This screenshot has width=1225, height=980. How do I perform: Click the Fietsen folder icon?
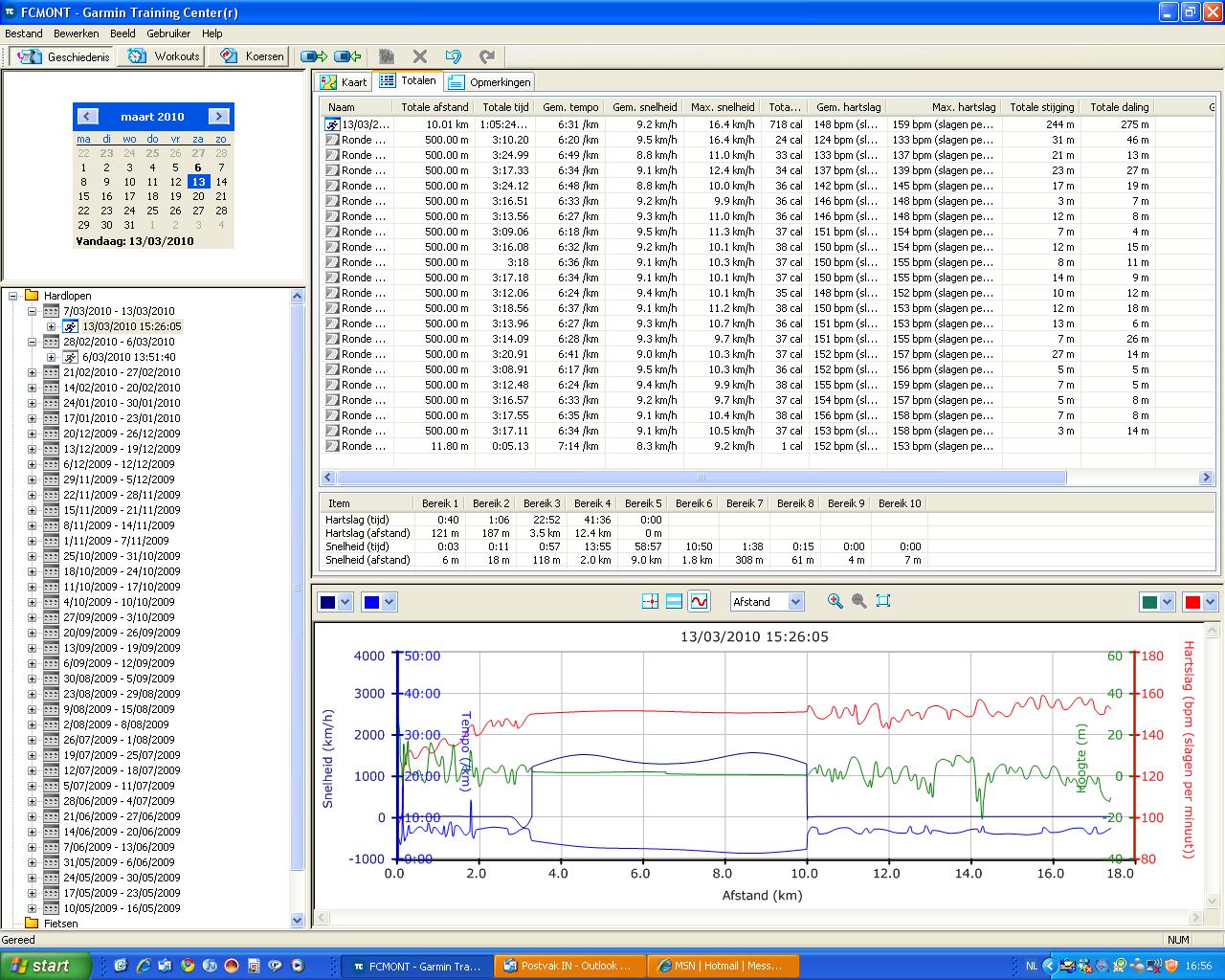32,924
